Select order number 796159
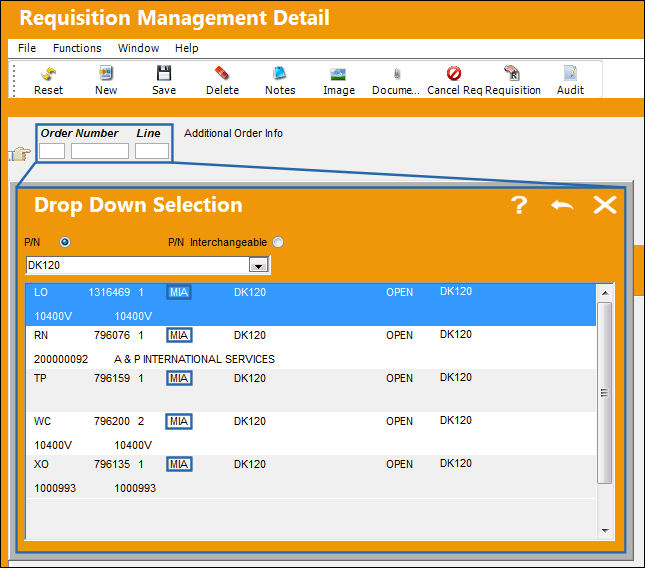This screenshot has height=568, width=645. click(x=112, y=378)
